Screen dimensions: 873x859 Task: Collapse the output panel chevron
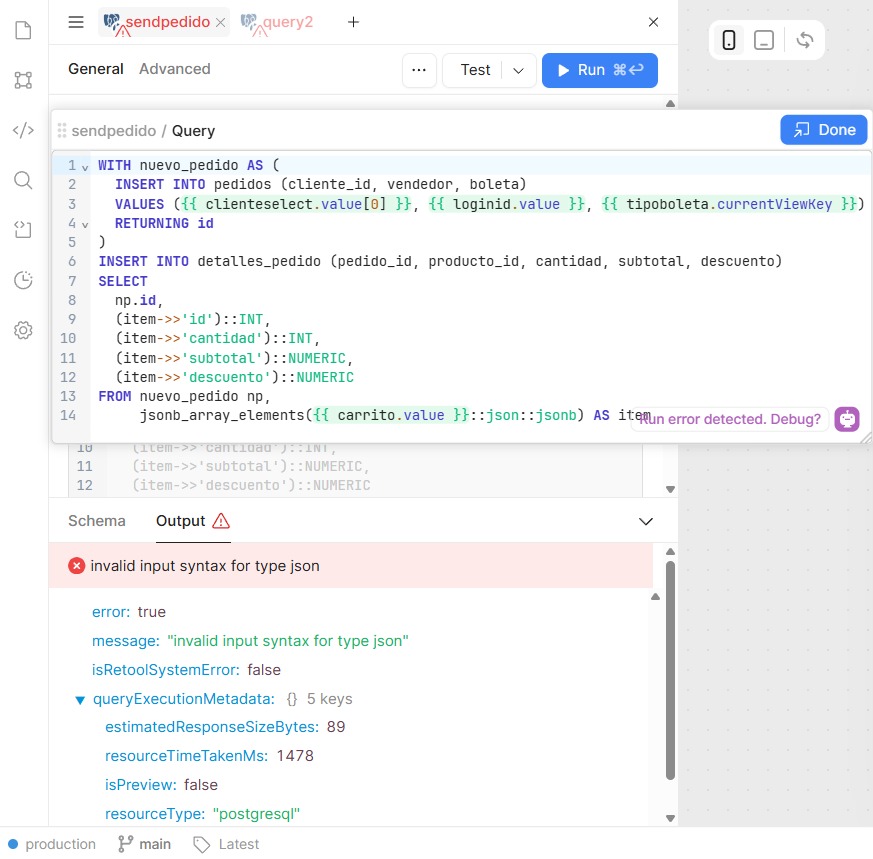[x=646, y=521]
